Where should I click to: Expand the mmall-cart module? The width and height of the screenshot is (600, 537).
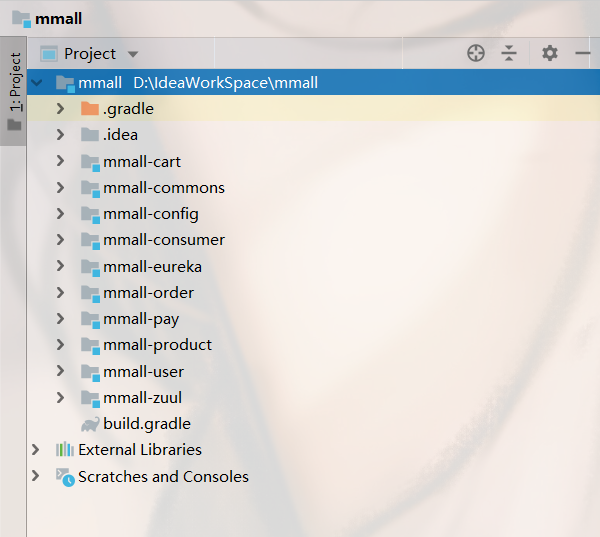60,161
